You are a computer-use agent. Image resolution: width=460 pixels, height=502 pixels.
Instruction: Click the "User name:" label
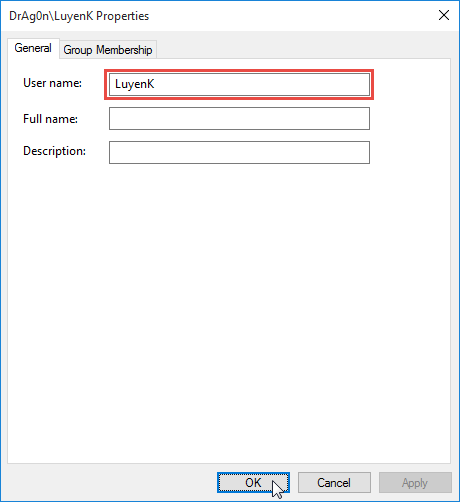(52, 83)
